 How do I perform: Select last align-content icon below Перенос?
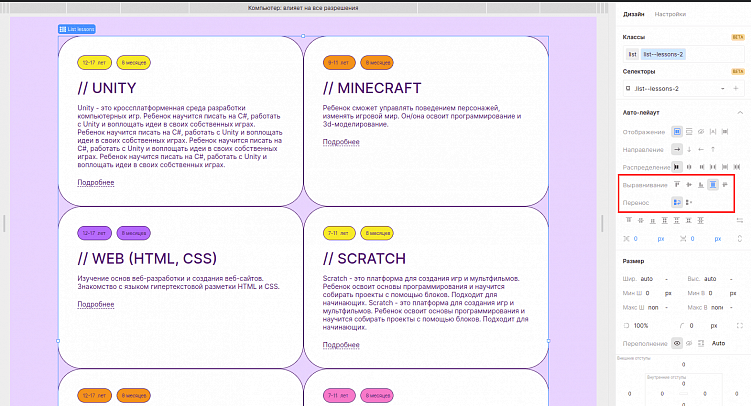tap(701, 220)
